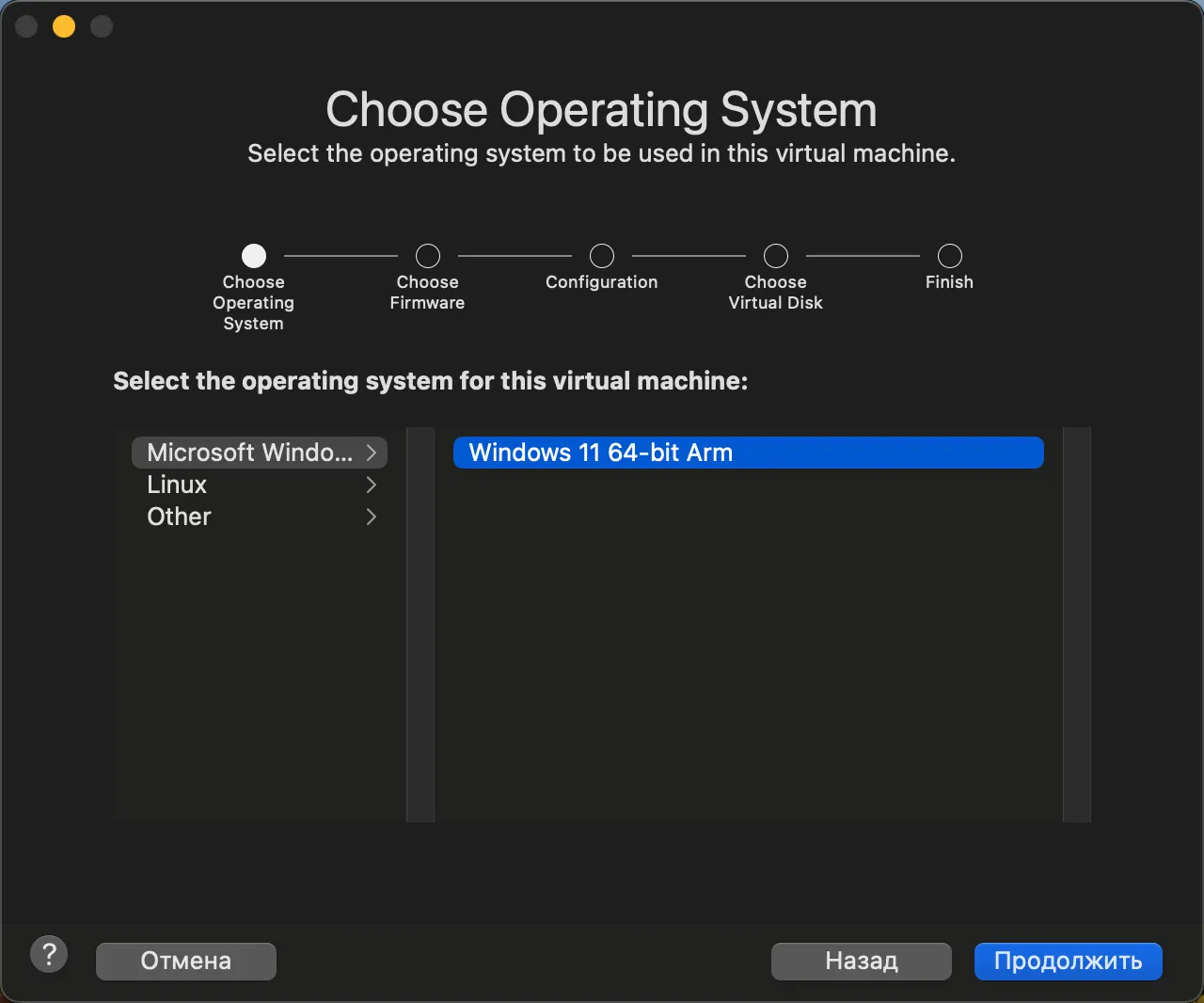Viewport: 1204px width, 1003px height.
Task: Open the help question mark button
Action: (49, 955)
